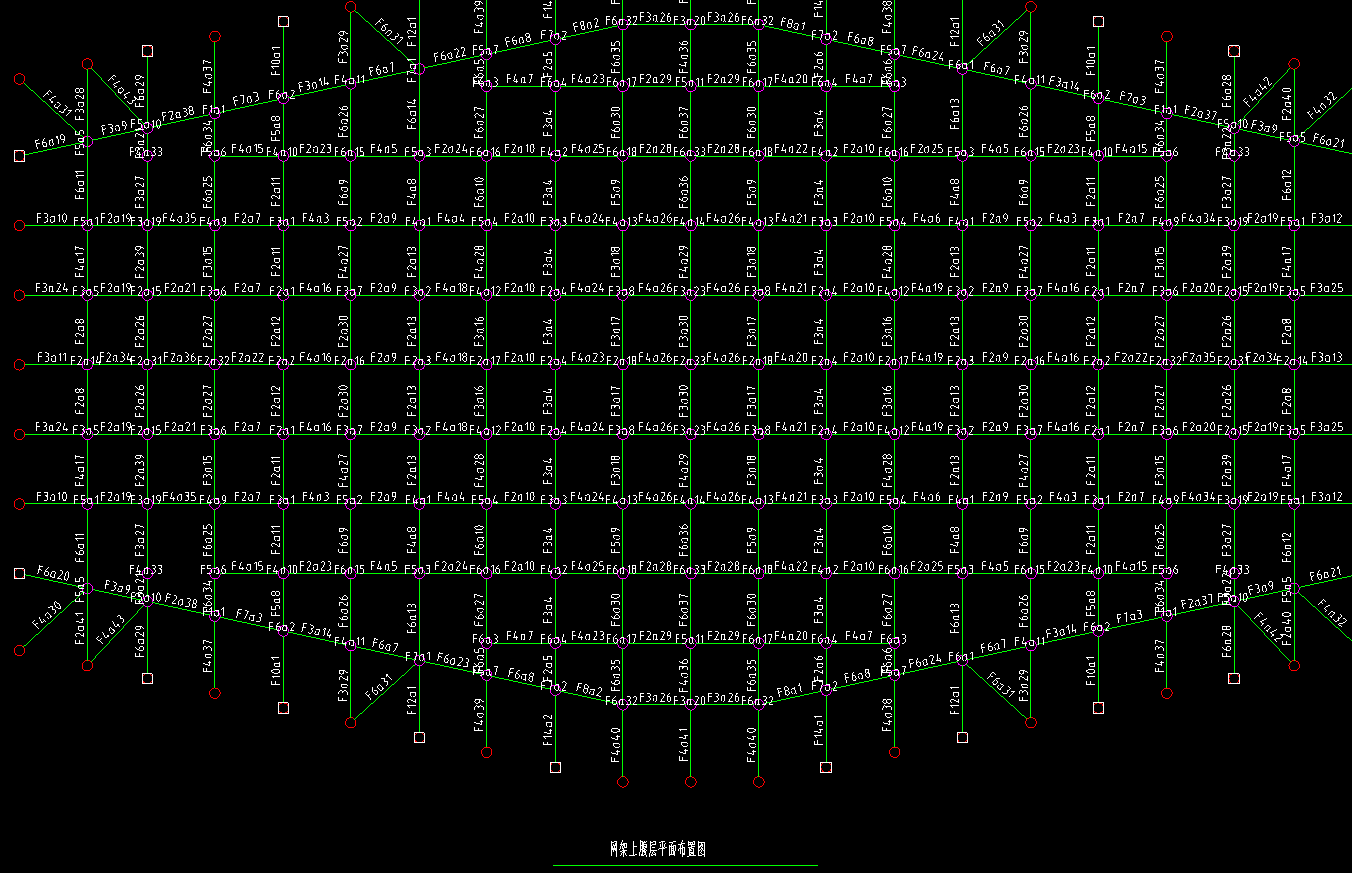
Task: Pick the vertical member label F2a41
Action: pyautogui.click(x=80, y=630)
